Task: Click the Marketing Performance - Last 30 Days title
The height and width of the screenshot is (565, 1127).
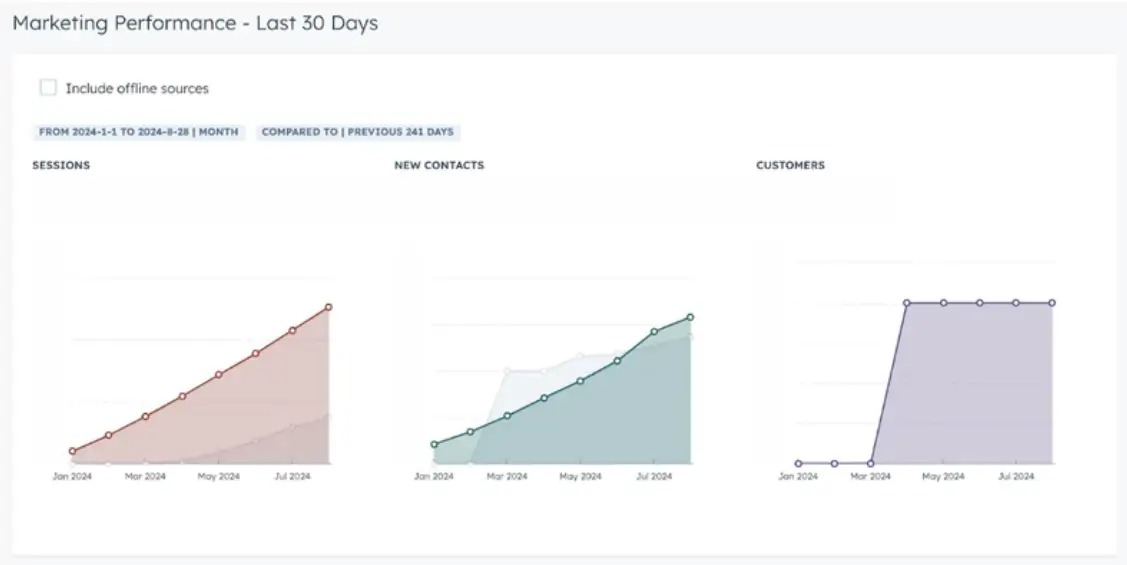Action: click(x=196, y=23)
